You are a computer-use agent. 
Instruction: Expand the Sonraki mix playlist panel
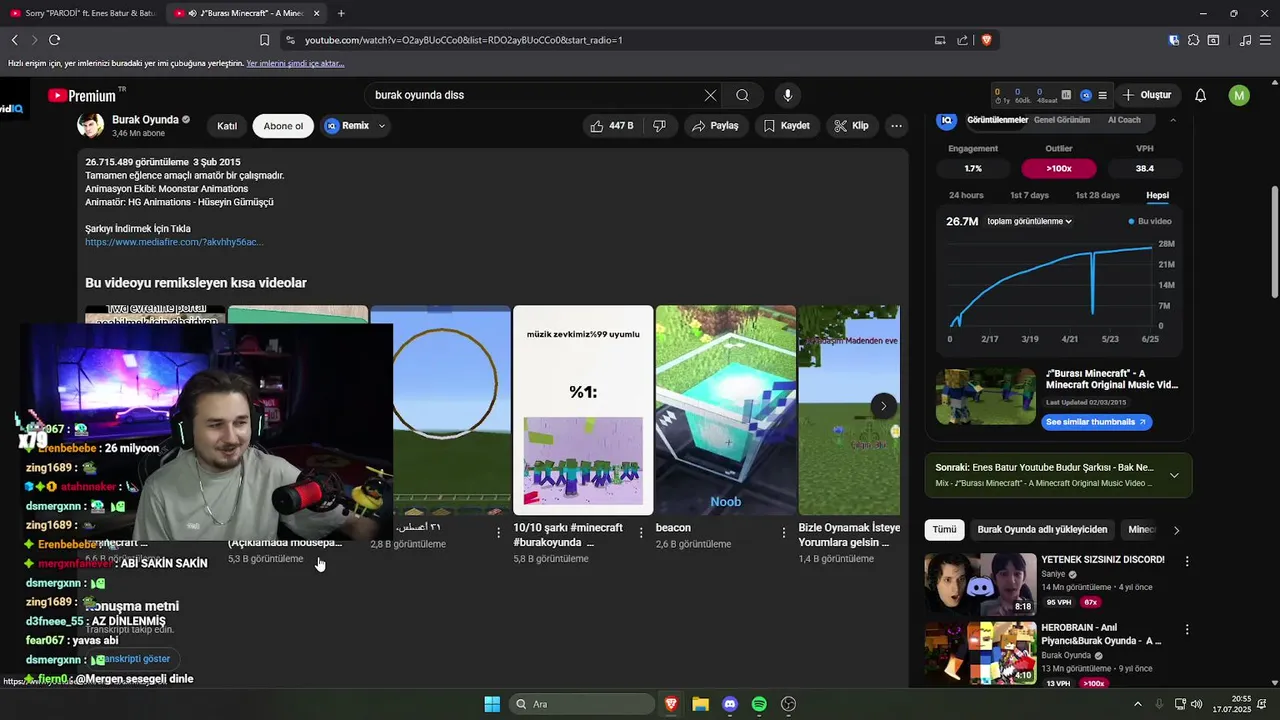pyautogui.click(x=1174, y=475)
